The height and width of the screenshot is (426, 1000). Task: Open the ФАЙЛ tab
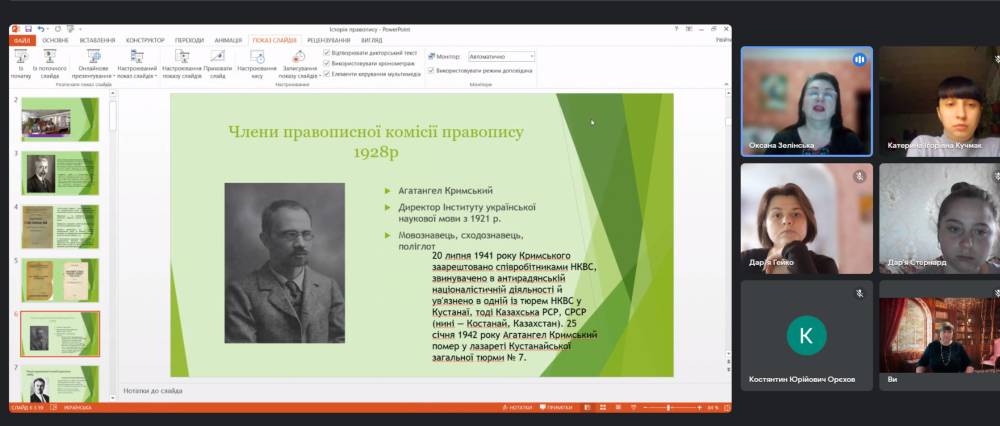point(23,40)
